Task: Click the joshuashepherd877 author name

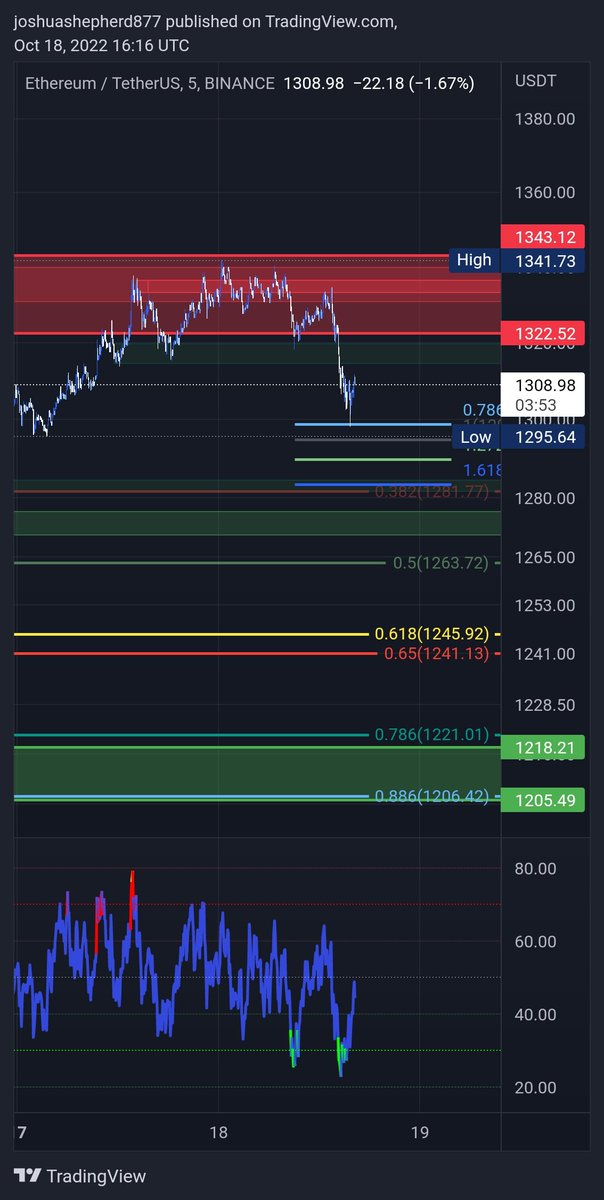Action: tap(87, 21)
